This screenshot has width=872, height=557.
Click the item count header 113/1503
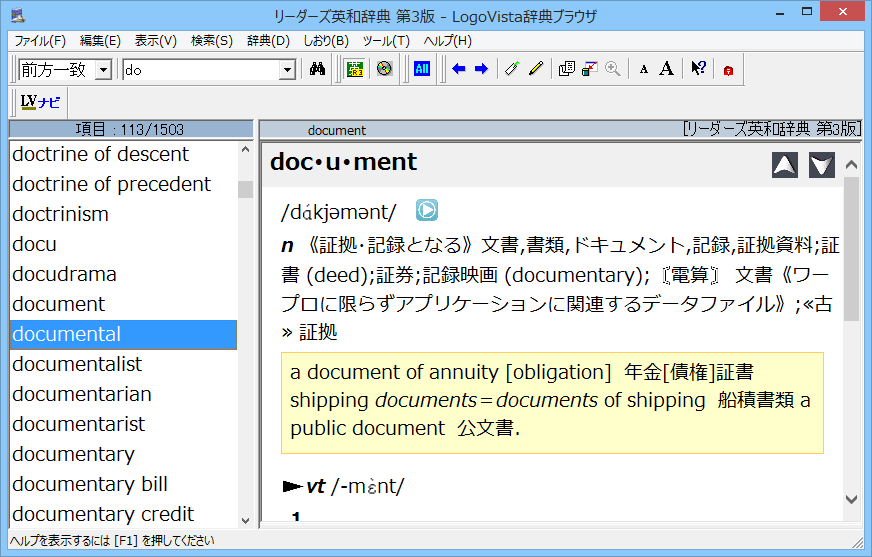coord(131,130)
